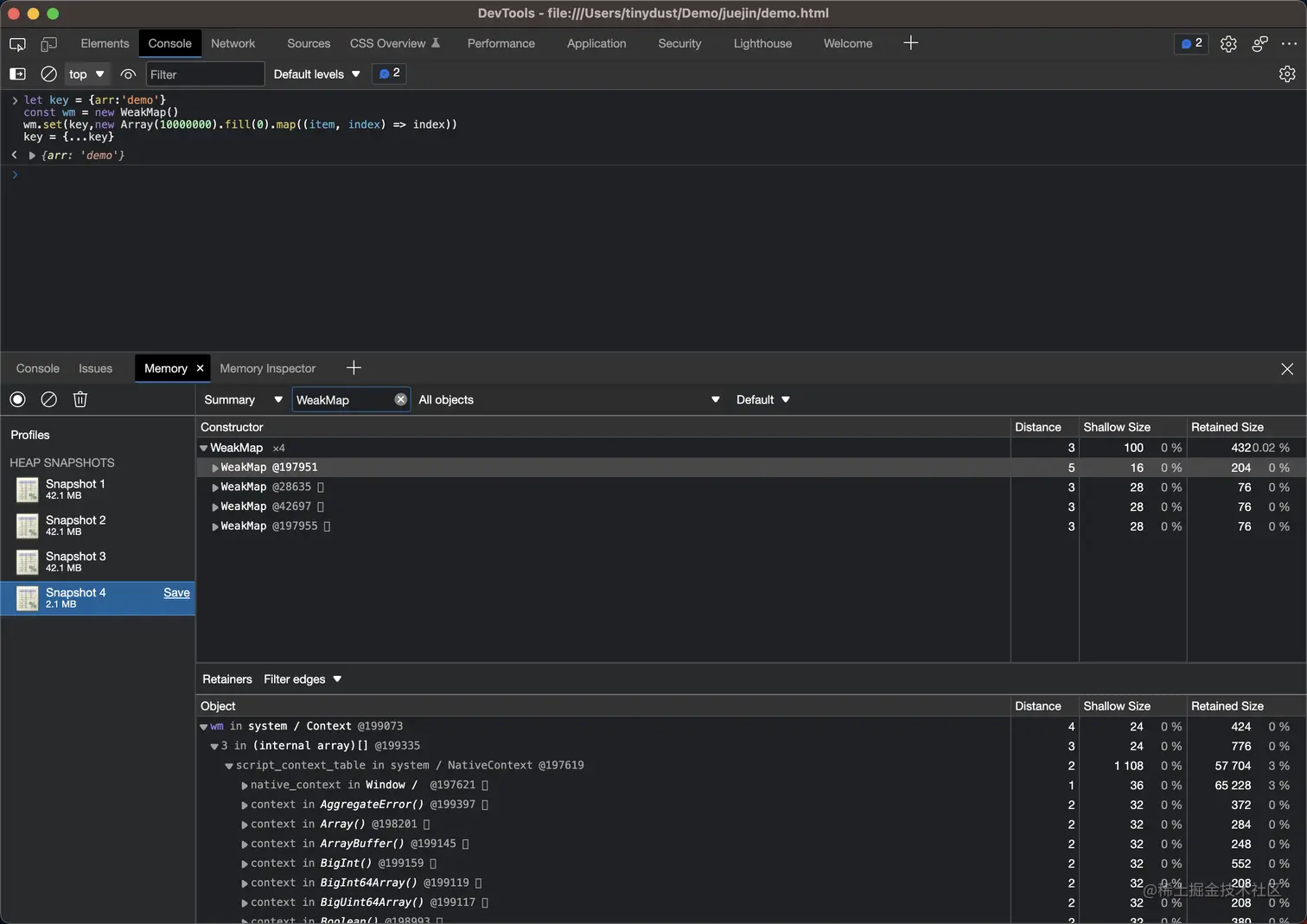Switch to the Issues drawer tab
The image size is (1307, 924).
95,368
